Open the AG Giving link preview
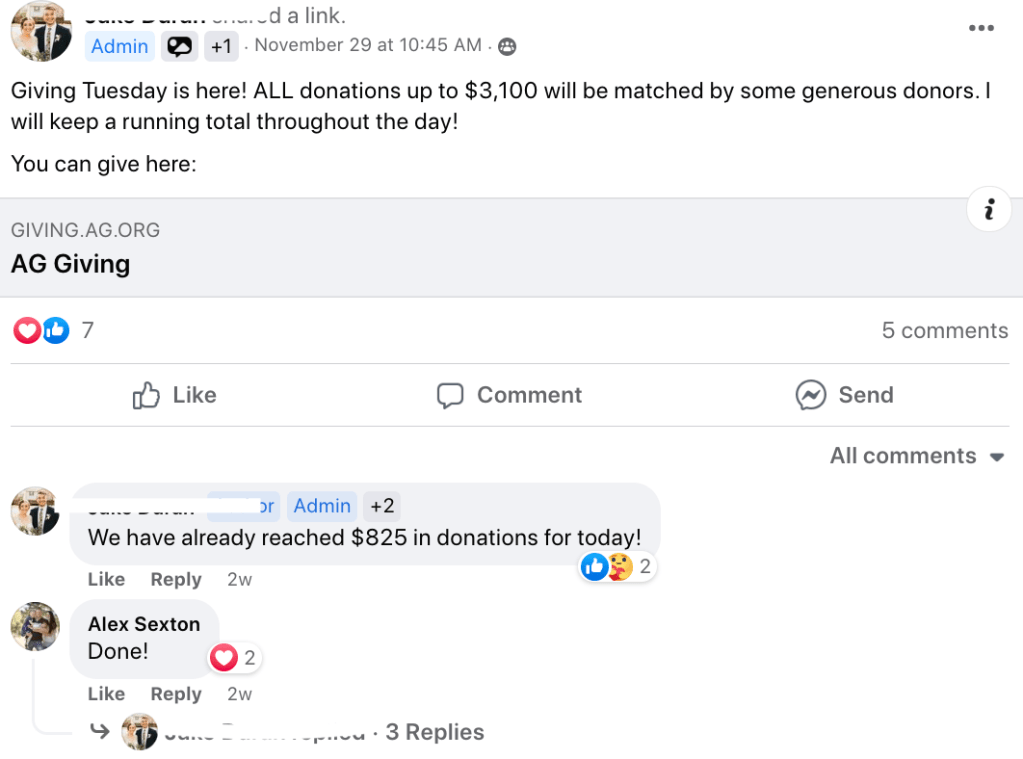This screenshot has width=1023, height=759. [70, 264]
